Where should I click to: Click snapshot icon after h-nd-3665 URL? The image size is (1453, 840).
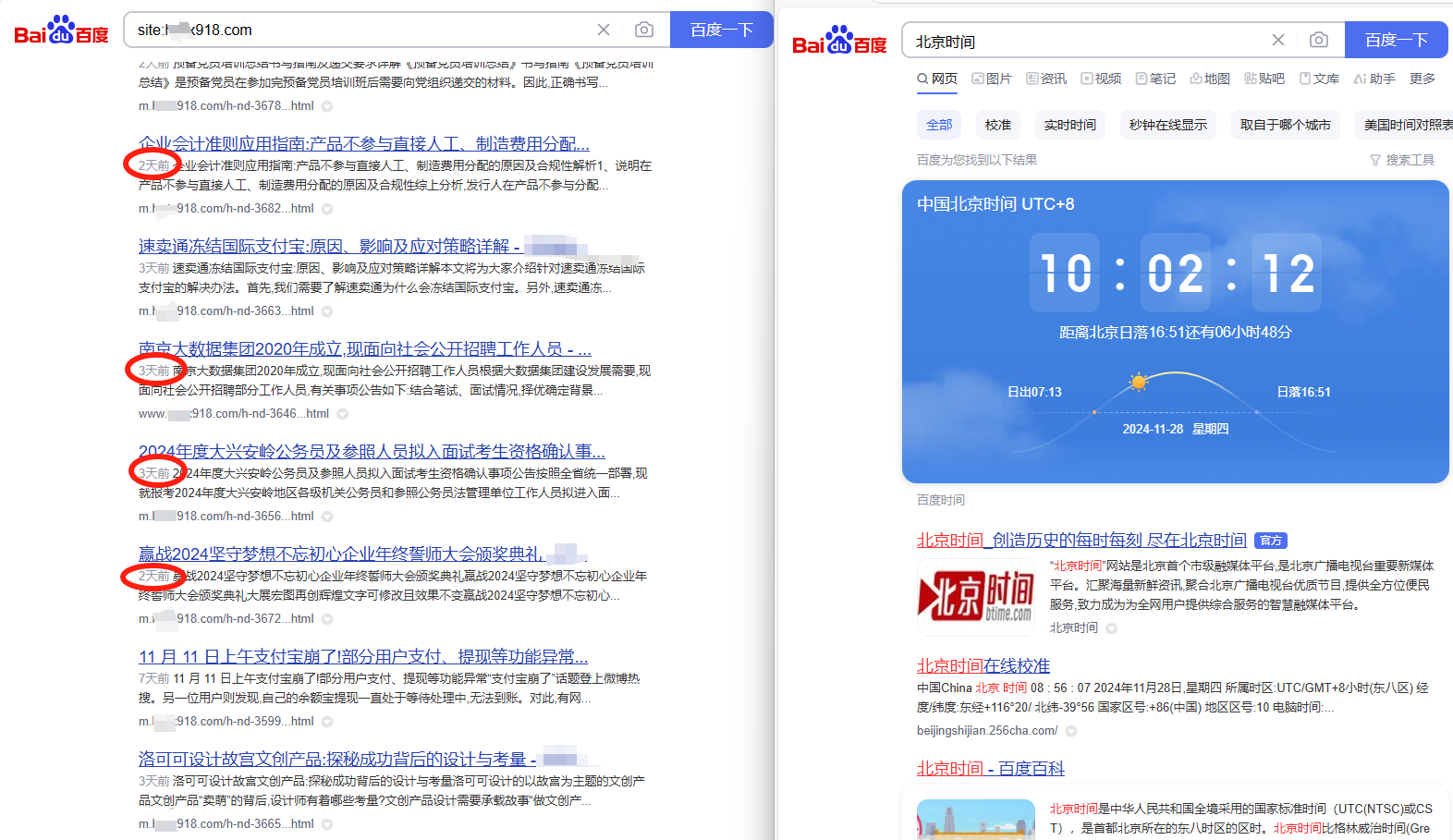click(x=327, y=824)
